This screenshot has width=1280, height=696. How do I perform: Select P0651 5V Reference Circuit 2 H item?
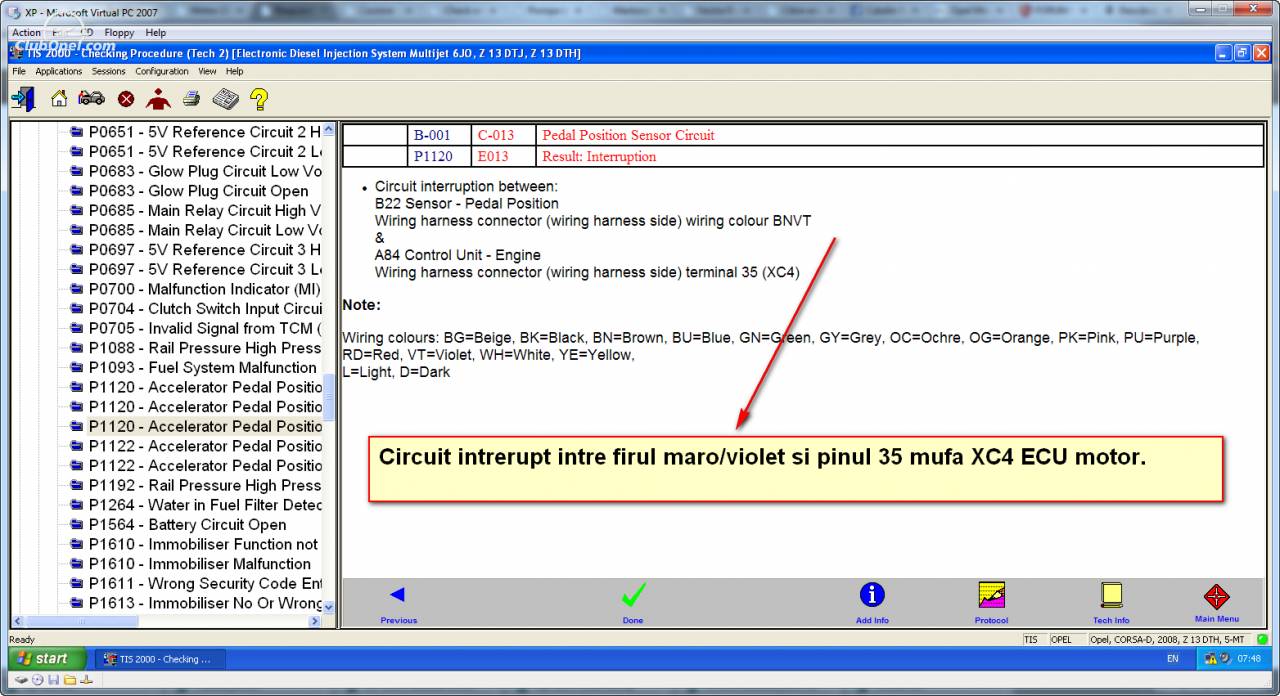(x=197, y=132)
